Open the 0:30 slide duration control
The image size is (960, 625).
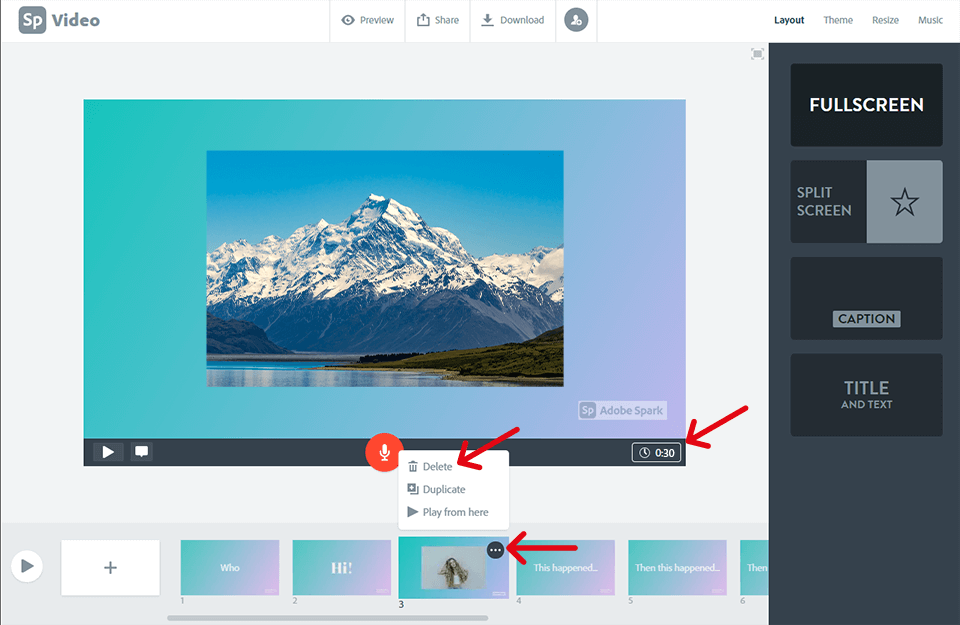point(656,452)
